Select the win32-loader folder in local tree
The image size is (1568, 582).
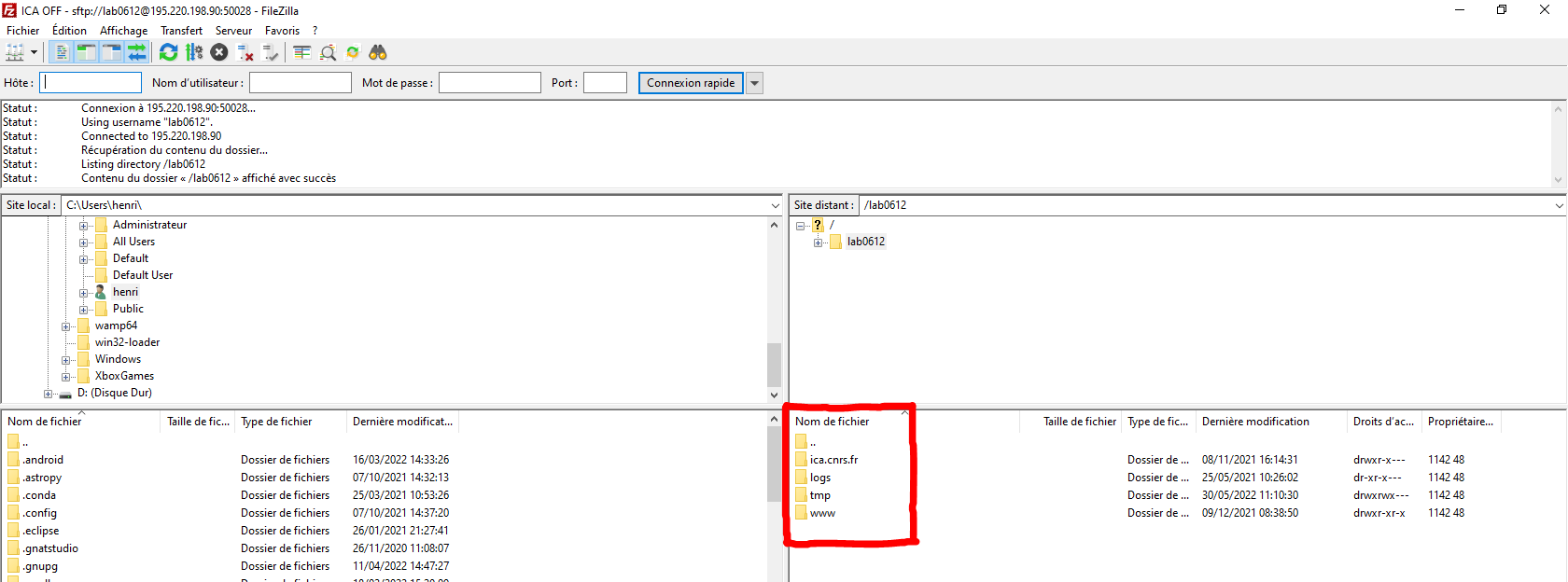click(x=127, y=342)
